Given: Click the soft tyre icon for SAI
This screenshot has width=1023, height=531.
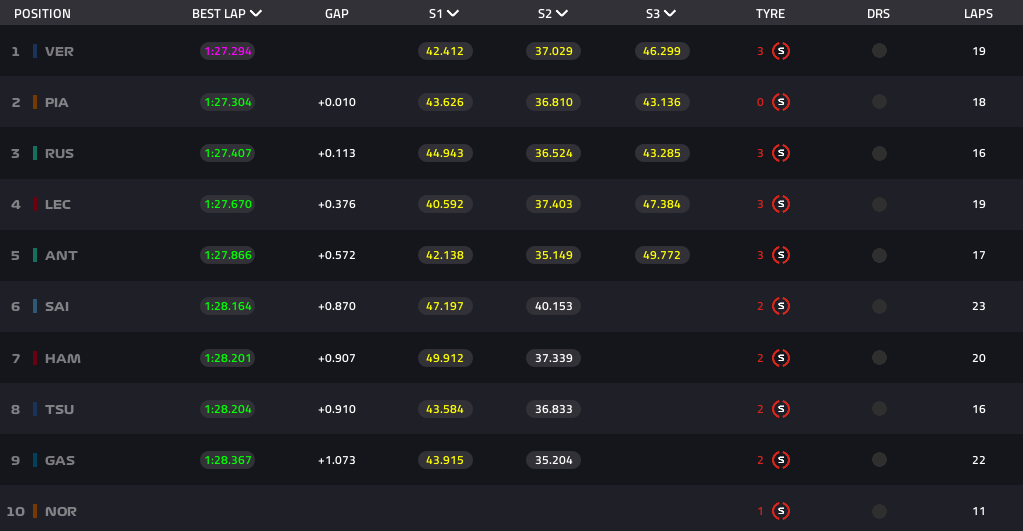Looking at the screenshot, I should pos(781,306).
